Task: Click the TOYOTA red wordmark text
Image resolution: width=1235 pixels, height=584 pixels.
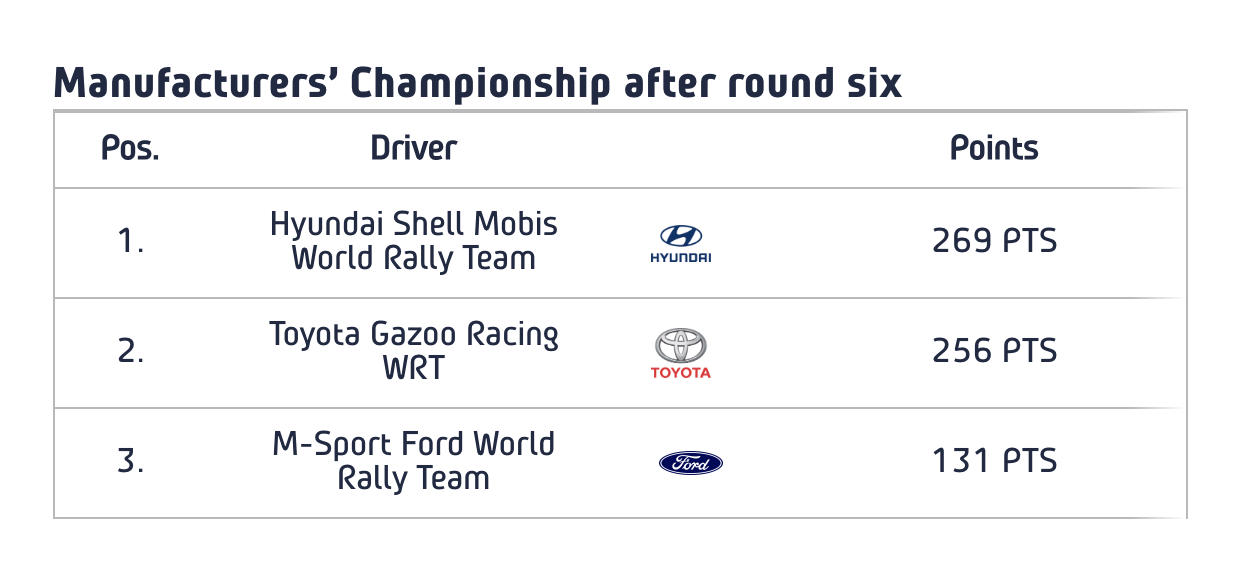Action: (x=681, y=373)
